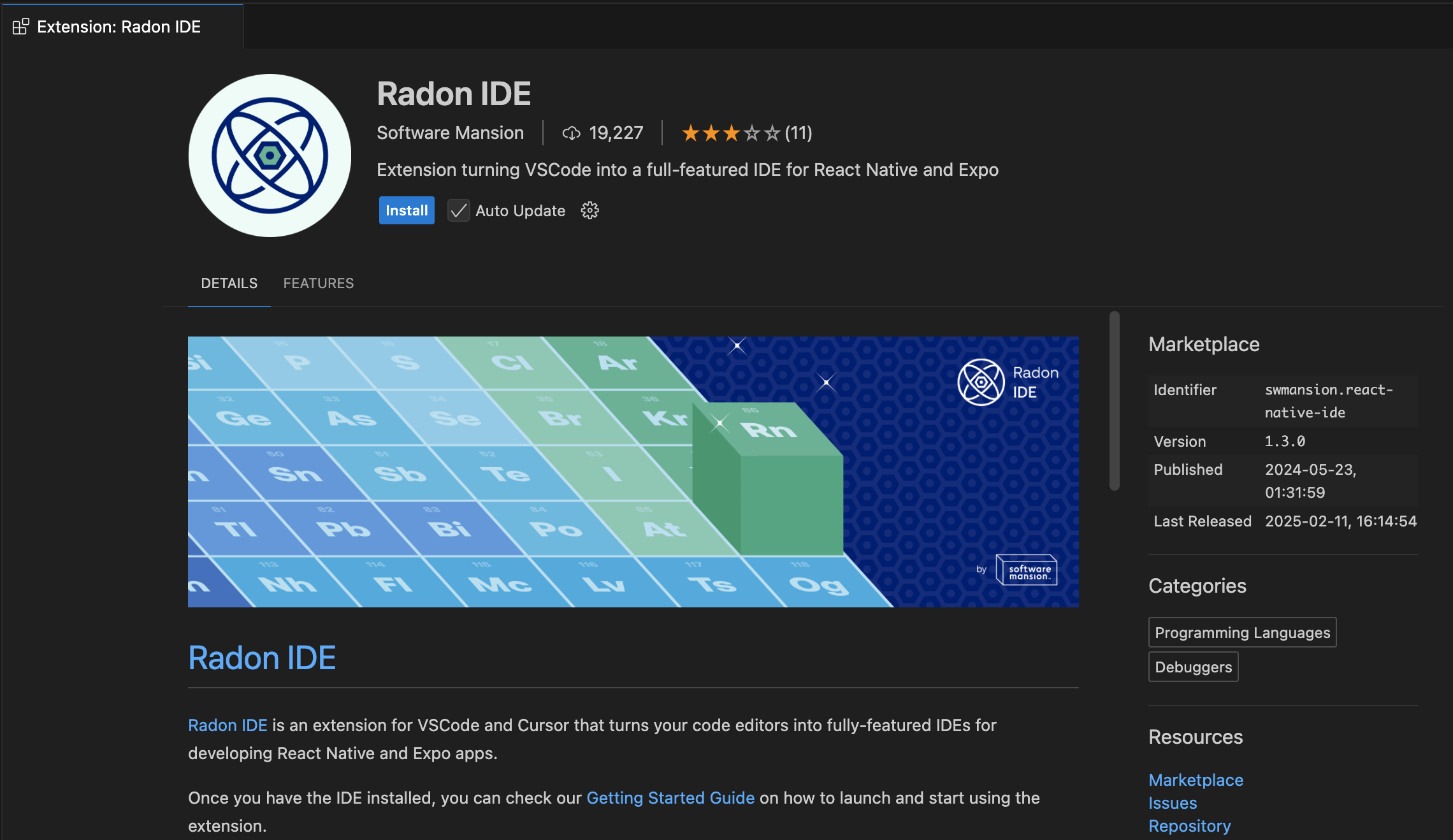
Task: Select the DETAILS tab
Action: click(229, 283)
